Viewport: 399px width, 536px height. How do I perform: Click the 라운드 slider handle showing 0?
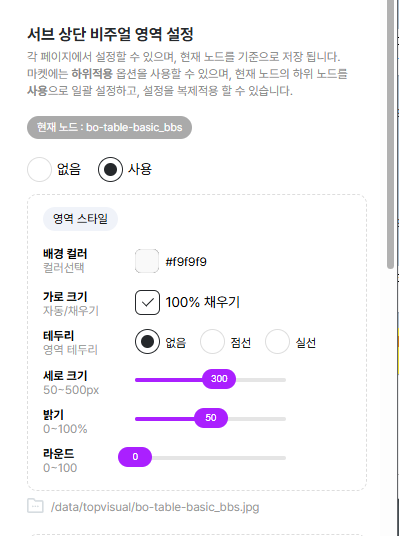135,457
